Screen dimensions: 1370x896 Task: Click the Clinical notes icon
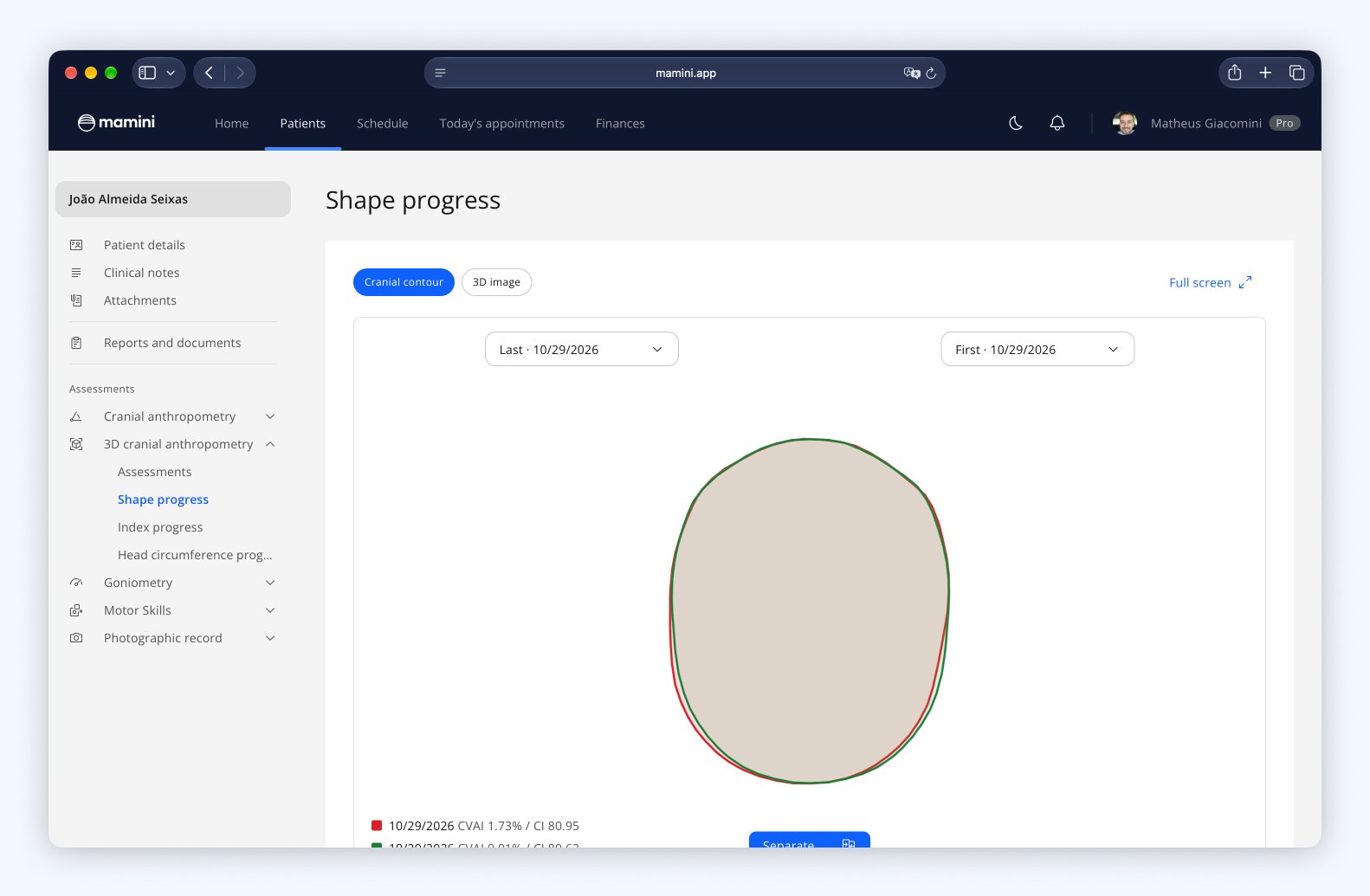(76, 273)
